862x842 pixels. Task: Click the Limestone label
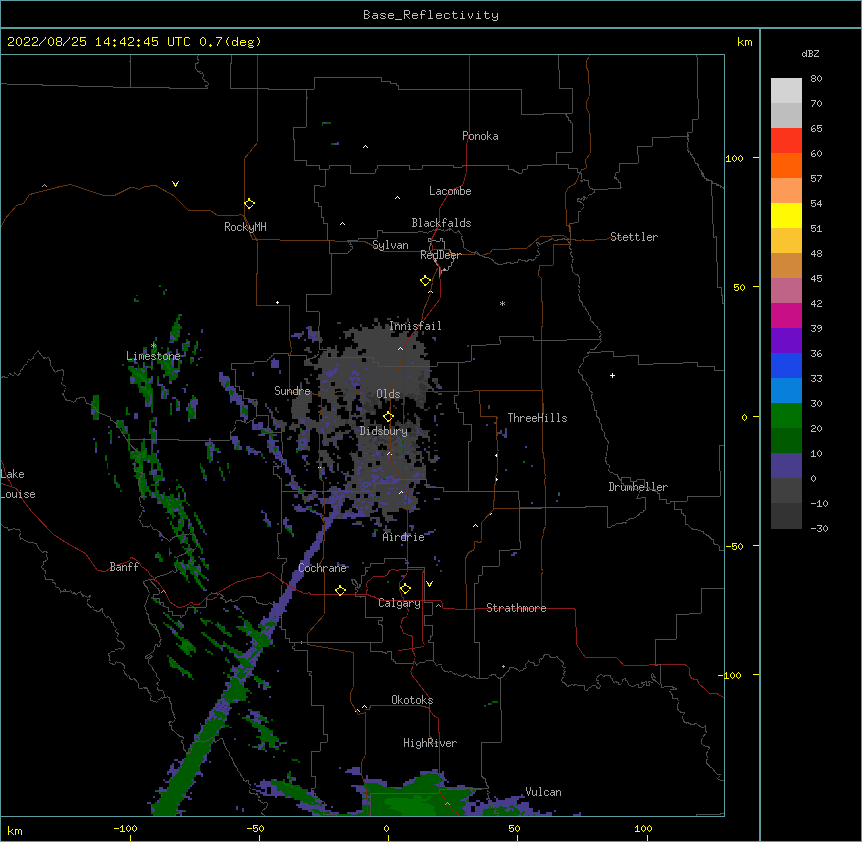pyautogui.click(x=153, y=356)
